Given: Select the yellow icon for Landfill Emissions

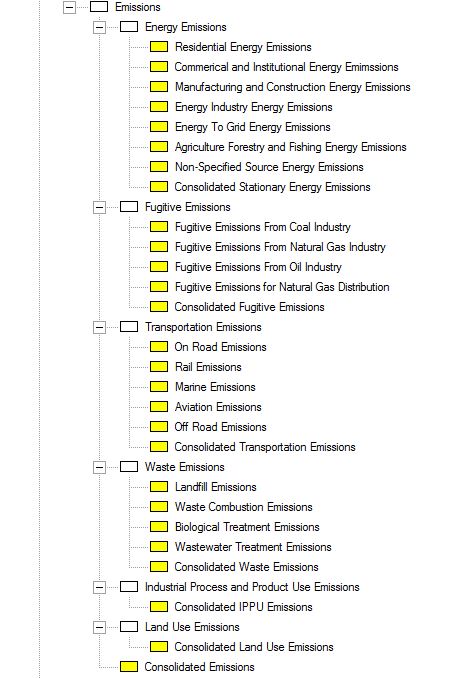Looking at the screenshot, I should click(159, 487).
